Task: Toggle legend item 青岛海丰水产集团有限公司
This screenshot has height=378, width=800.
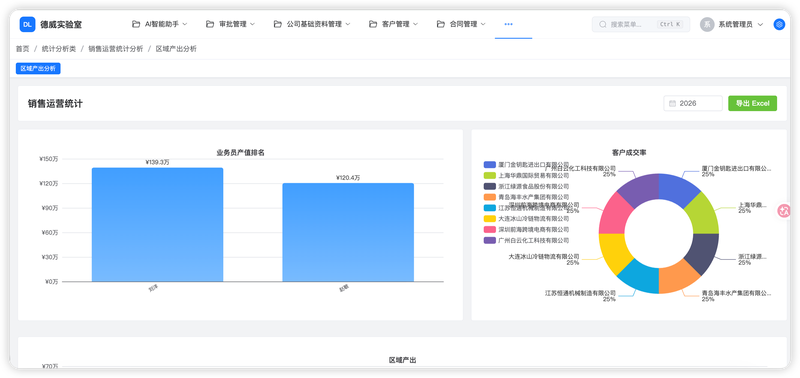Action: (x=526, y=197)
